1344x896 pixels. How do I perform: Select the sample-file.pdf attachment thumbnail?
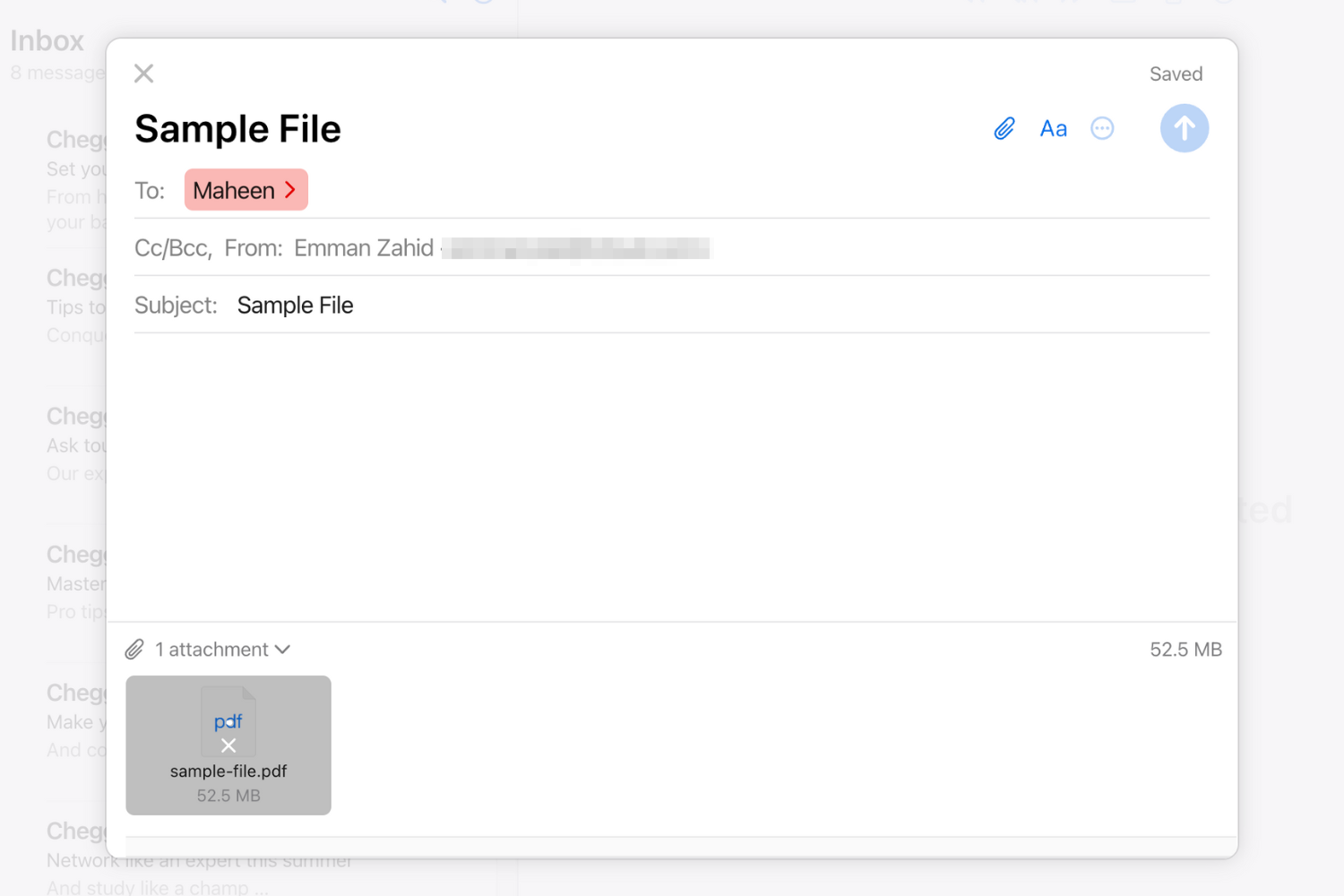click(228, 771)
